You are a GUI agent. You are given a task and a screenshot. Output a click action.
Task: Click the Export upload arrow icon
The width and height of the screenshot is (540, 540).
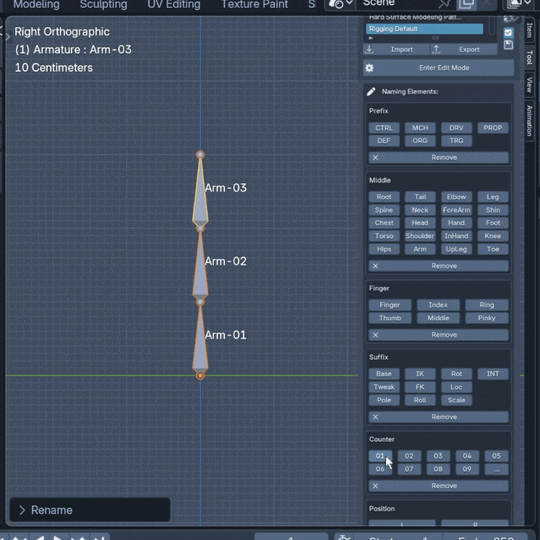point(436,49)
